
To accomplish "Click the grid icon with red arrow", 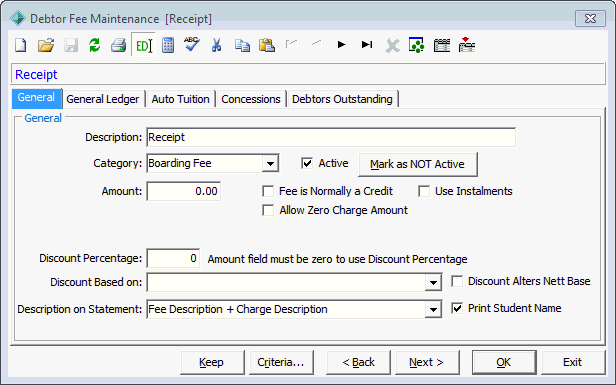I will pos(467,44).
